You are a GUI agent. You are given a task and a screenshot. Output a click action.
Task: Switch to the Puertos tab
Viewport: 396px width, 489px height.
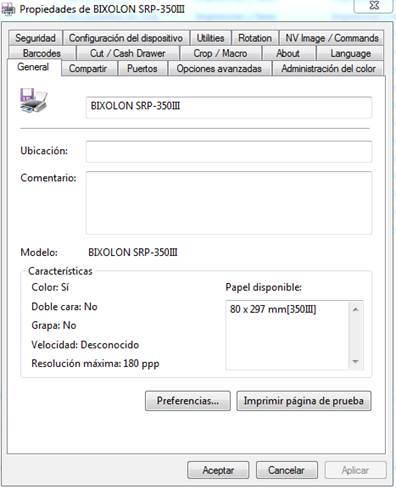point(142,69)
